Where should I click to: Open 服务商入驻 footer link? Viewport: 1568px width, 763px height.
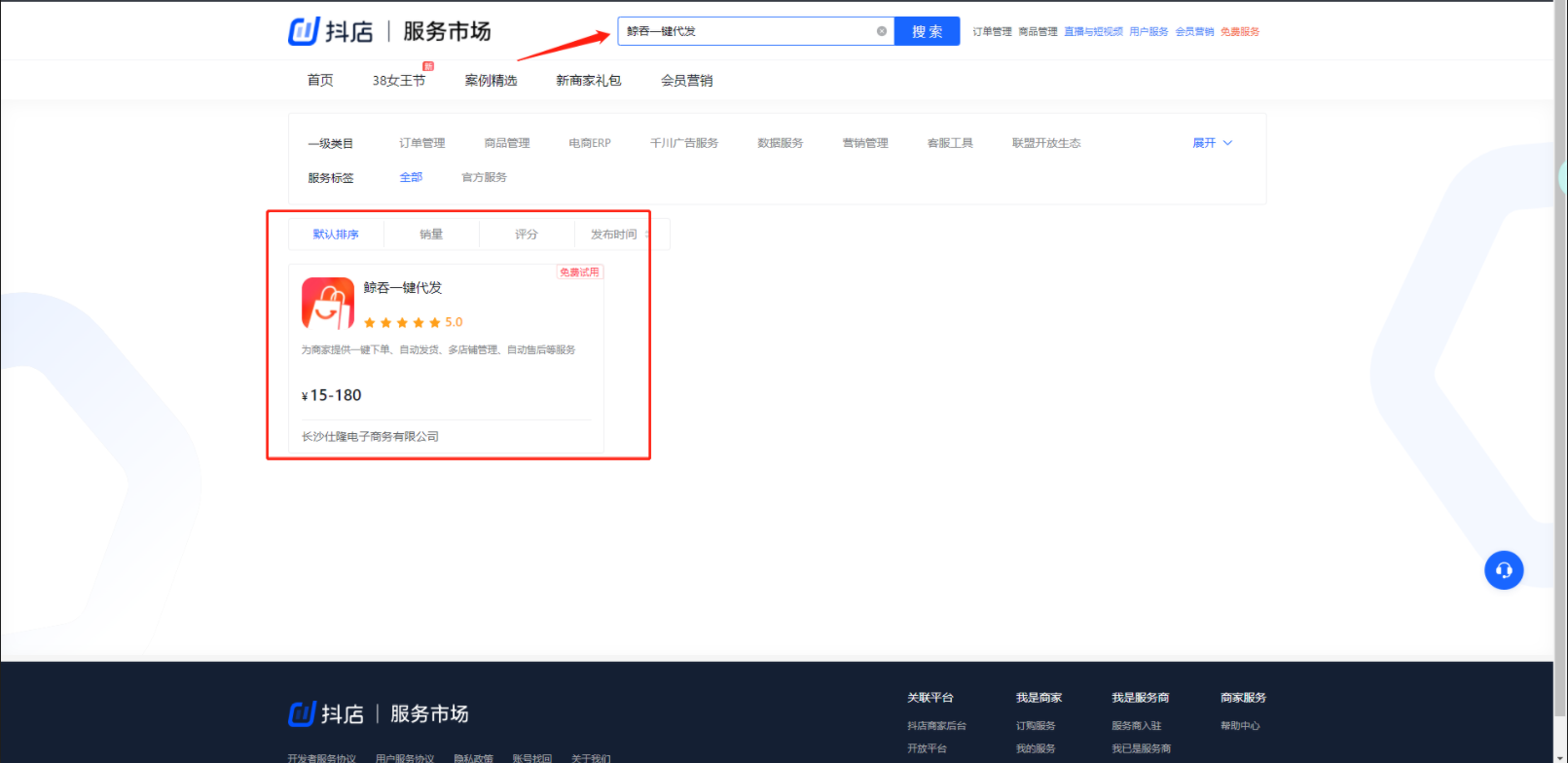[x=1137, y=726]
